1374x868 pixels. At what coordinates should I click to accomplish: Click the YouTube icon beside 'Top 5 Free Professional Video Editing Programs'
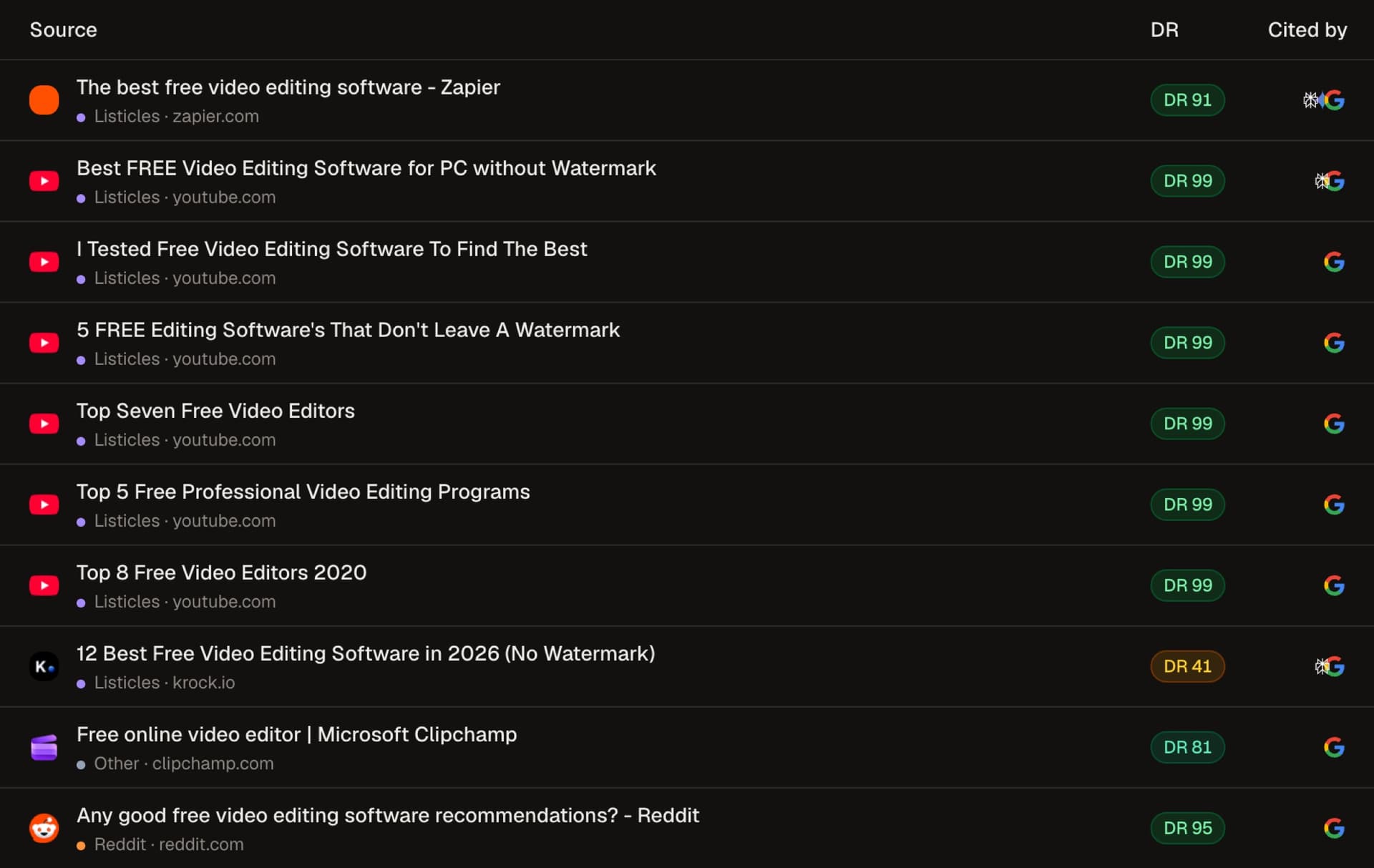coord(44,504)
